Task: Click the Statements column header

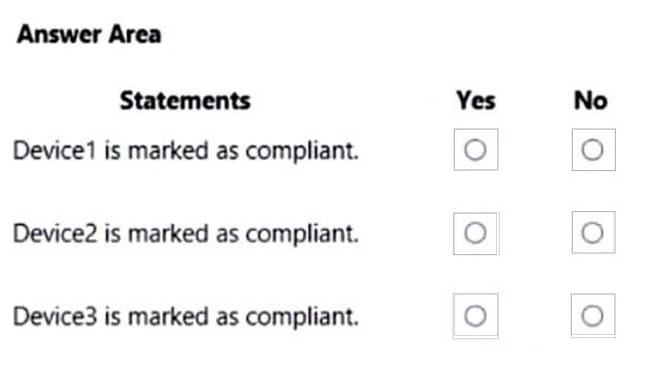Action: point(185,101)
